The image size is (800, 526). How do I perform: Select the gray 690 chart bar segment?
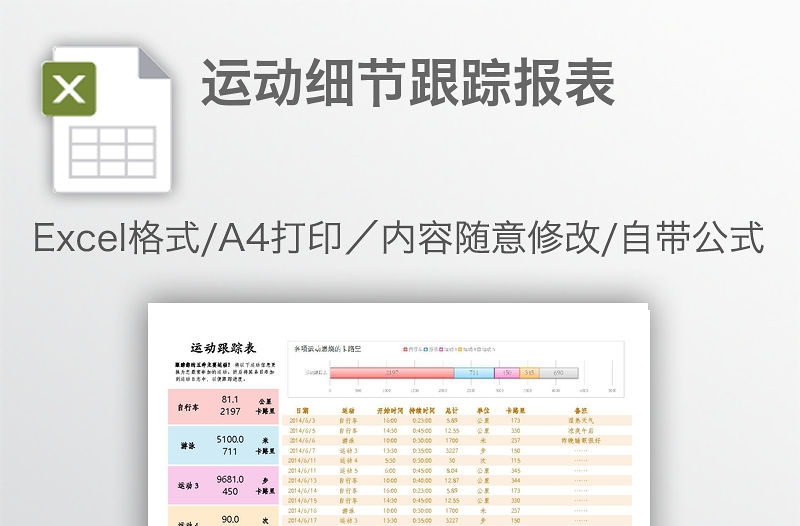[x=559, y=373]
